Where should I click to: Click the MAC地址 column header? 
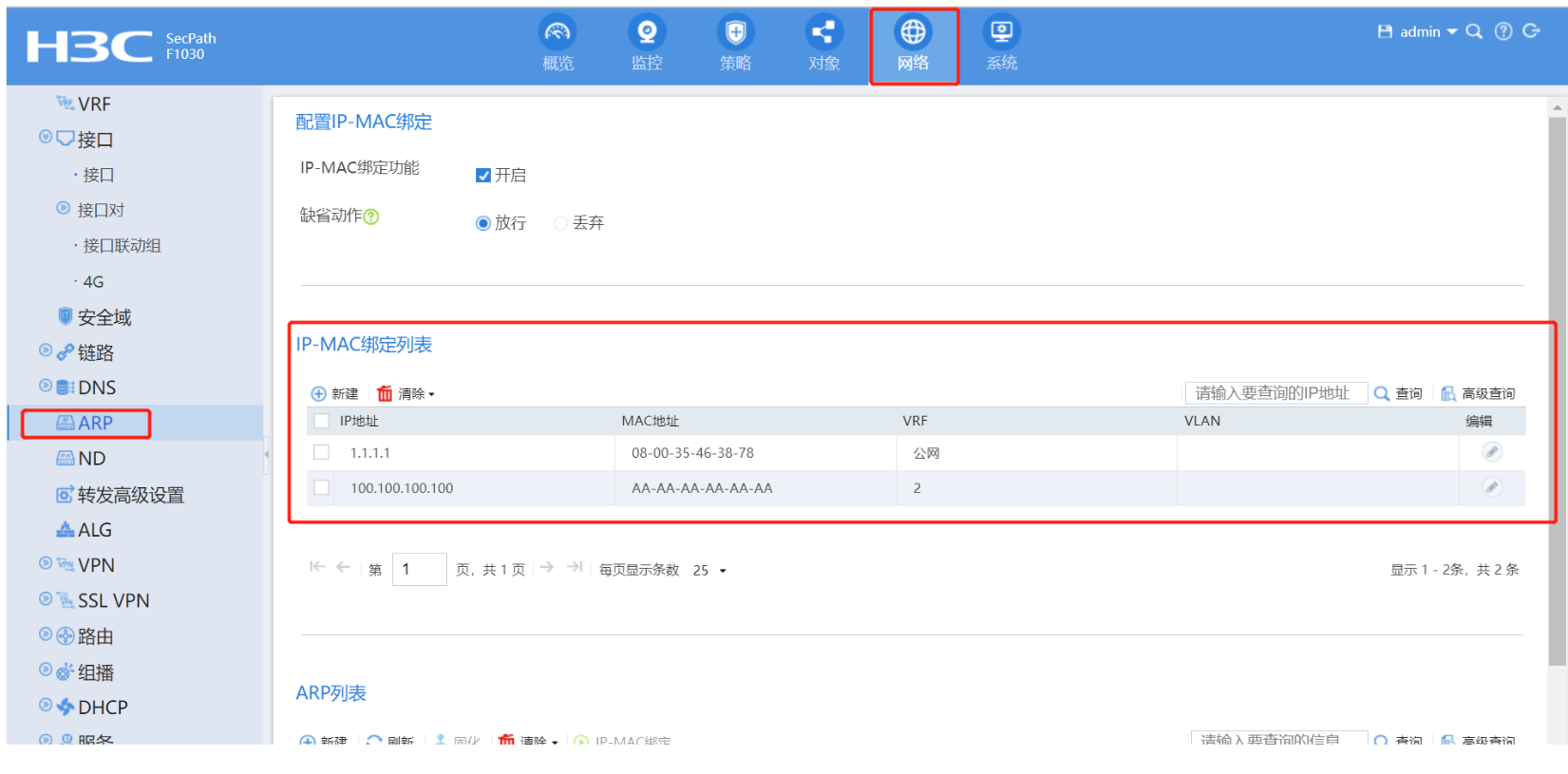tap(651, 421)
